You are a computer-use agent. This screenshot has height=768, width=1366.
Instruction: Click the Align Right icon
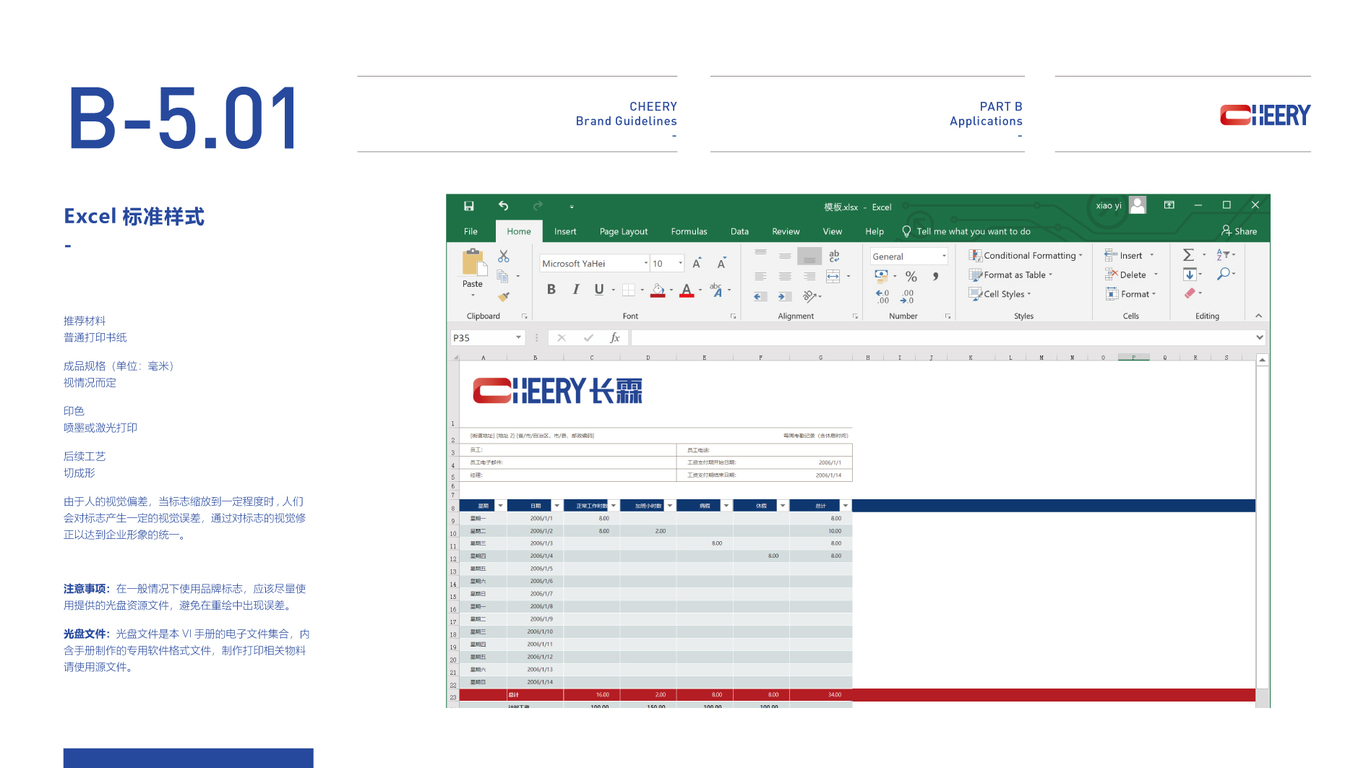click(809, 276)
